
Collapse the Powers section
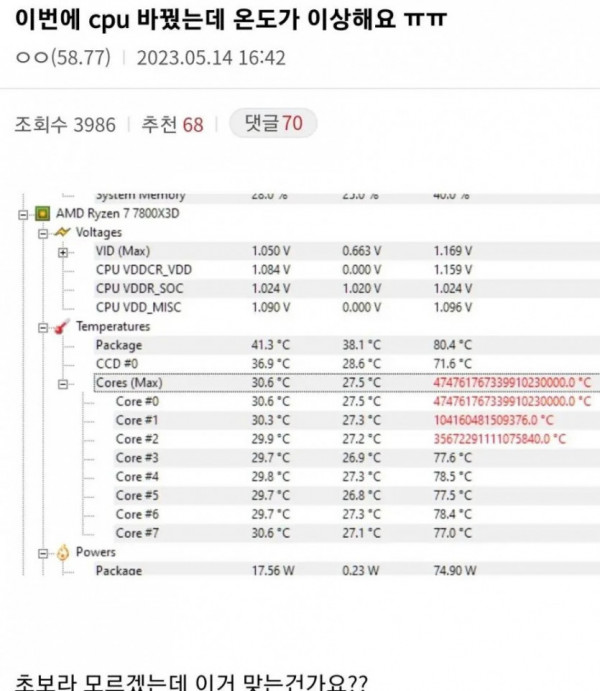coord(43,554)
